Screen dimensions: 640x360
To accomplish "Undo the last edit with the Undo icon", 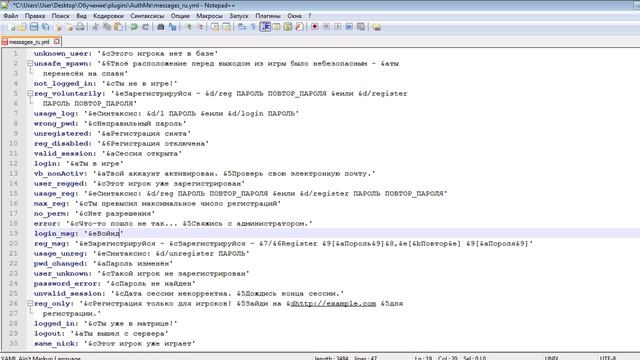I will click(x=133, y=27).
